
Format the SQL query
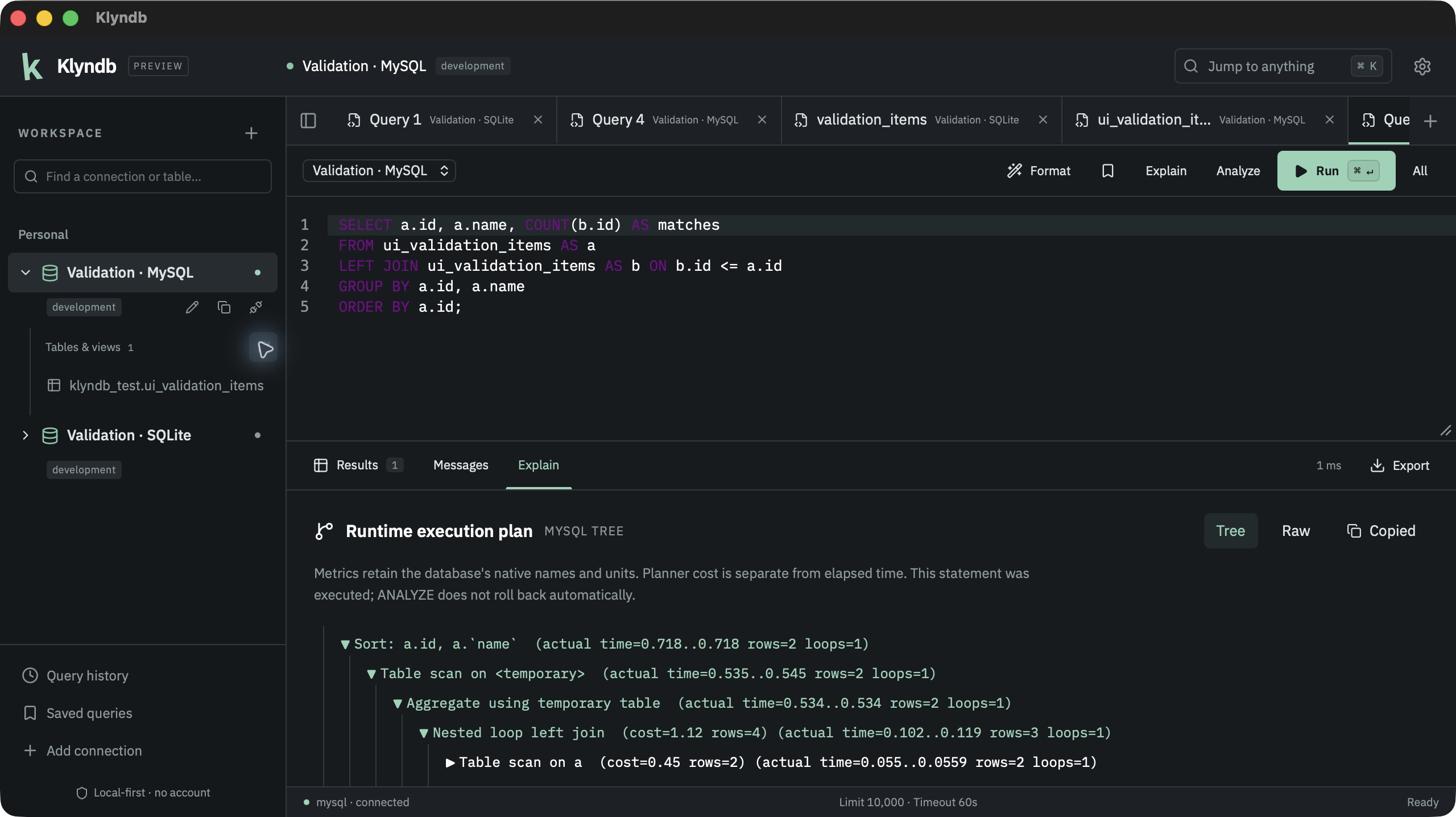click(1039, 171)
